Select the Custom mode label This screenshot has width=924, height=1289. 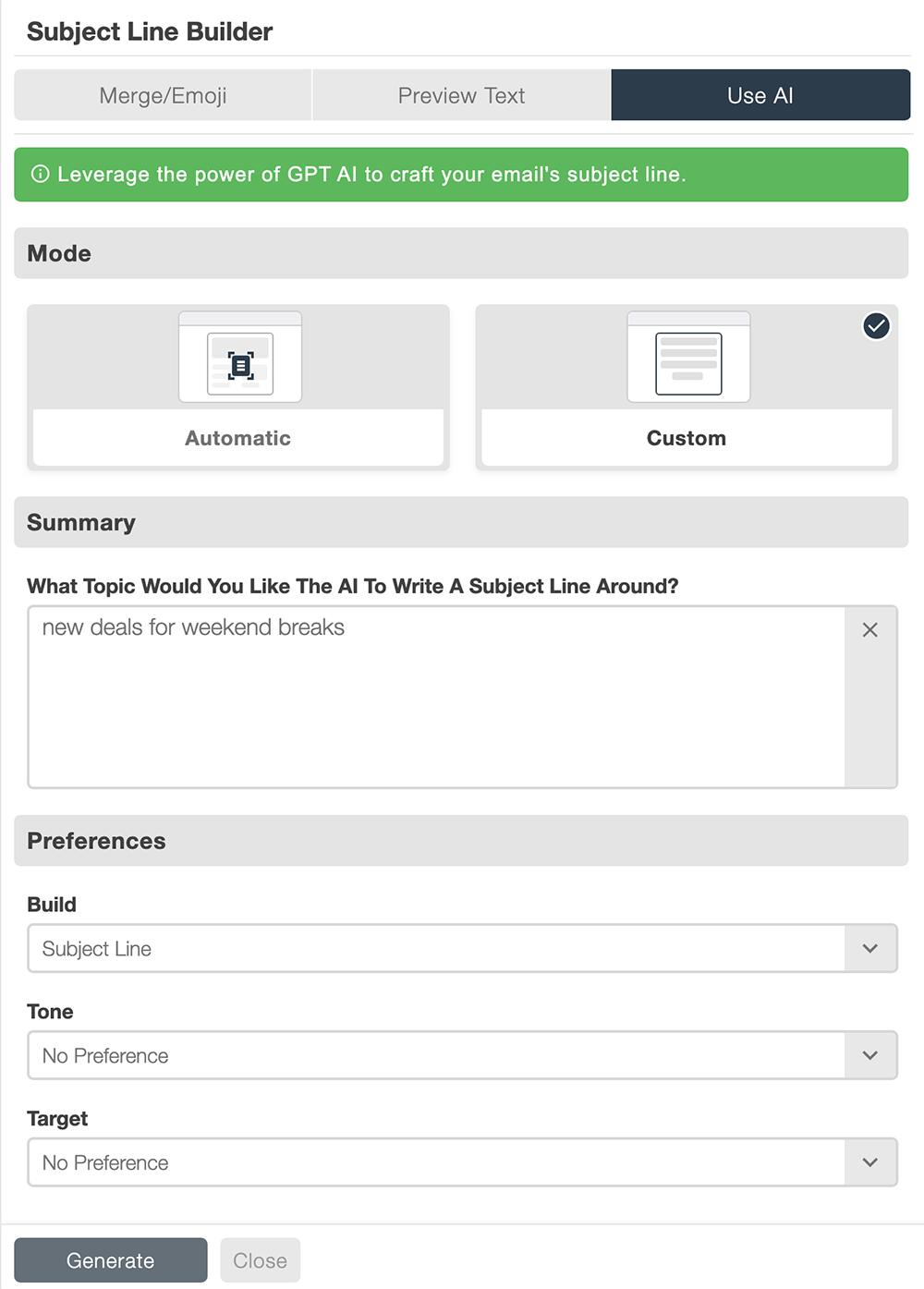pyautogui.click(x=687, y=438)
